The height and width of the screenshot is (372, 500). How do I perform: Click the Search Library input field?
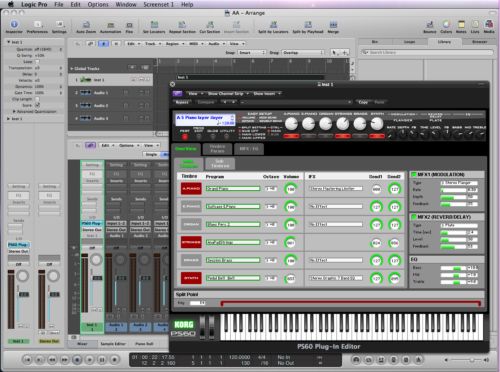(427, 52)
